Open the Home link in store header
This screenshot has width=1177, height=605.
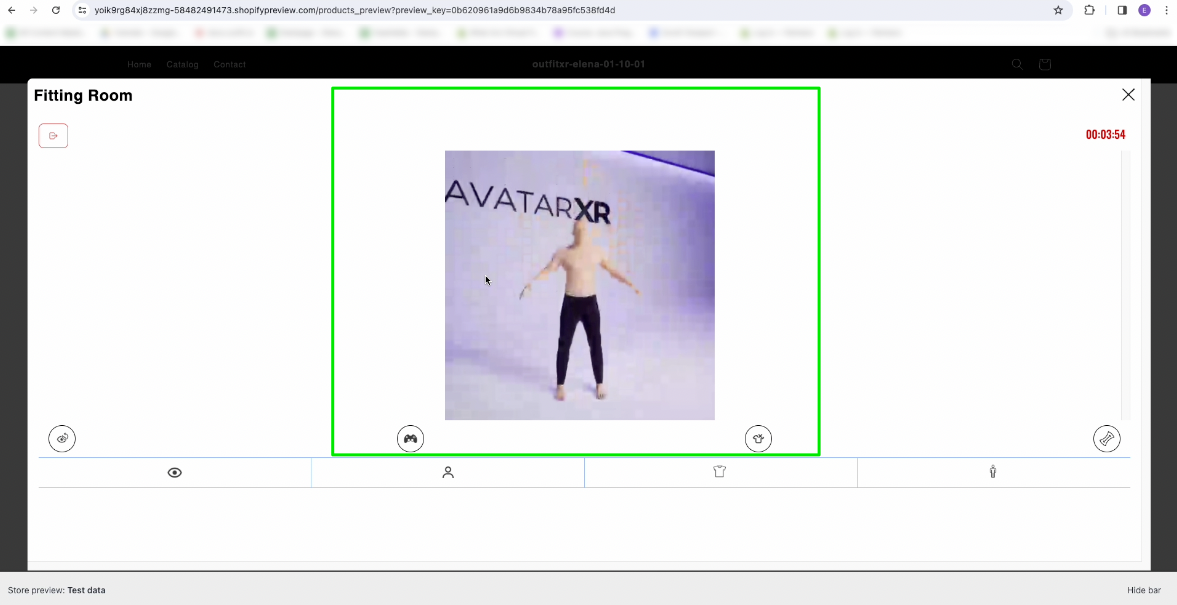140,65
